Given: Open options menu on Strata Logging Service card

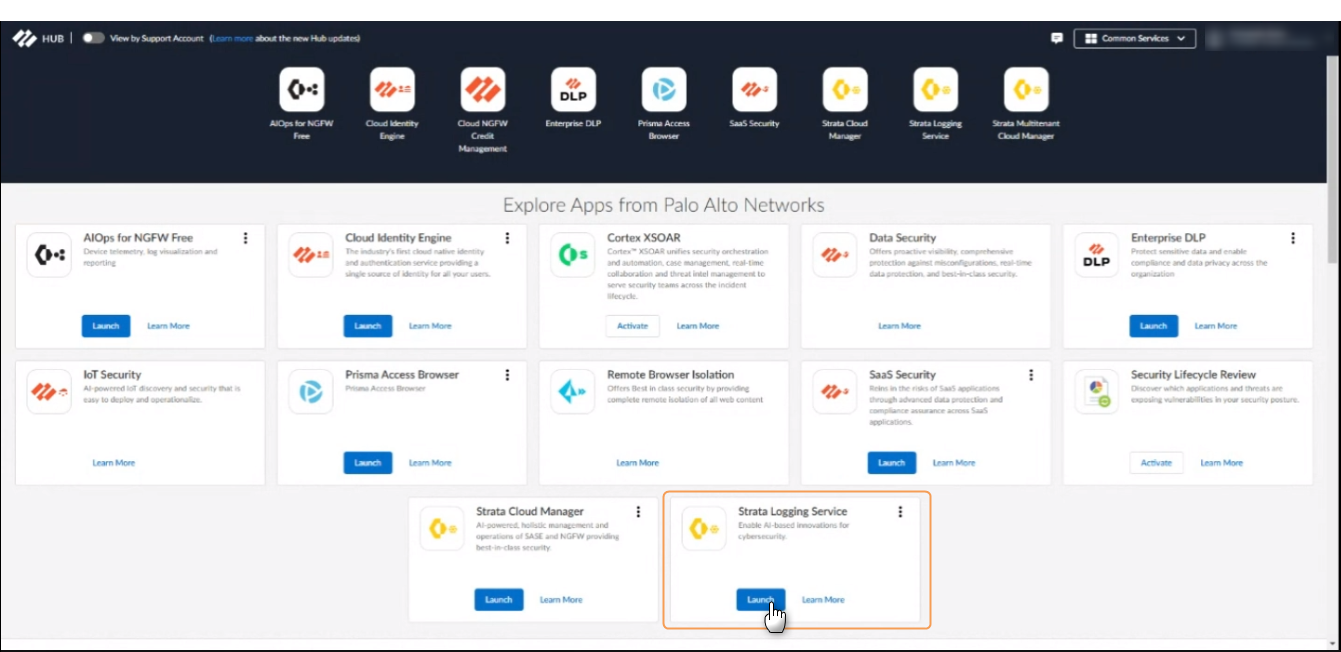Looking at the screenshot, I should [900, 512].
